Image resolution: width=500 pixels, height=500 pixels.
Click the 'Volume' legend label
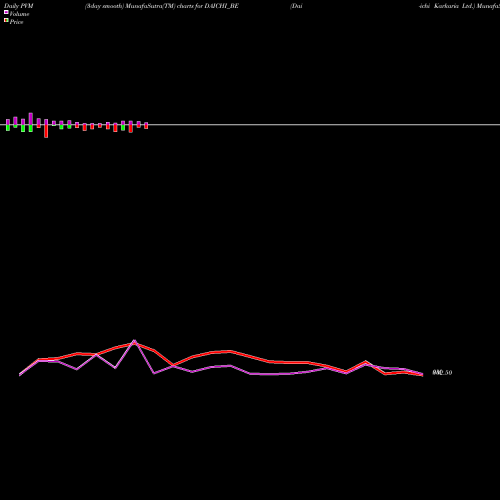19,14
